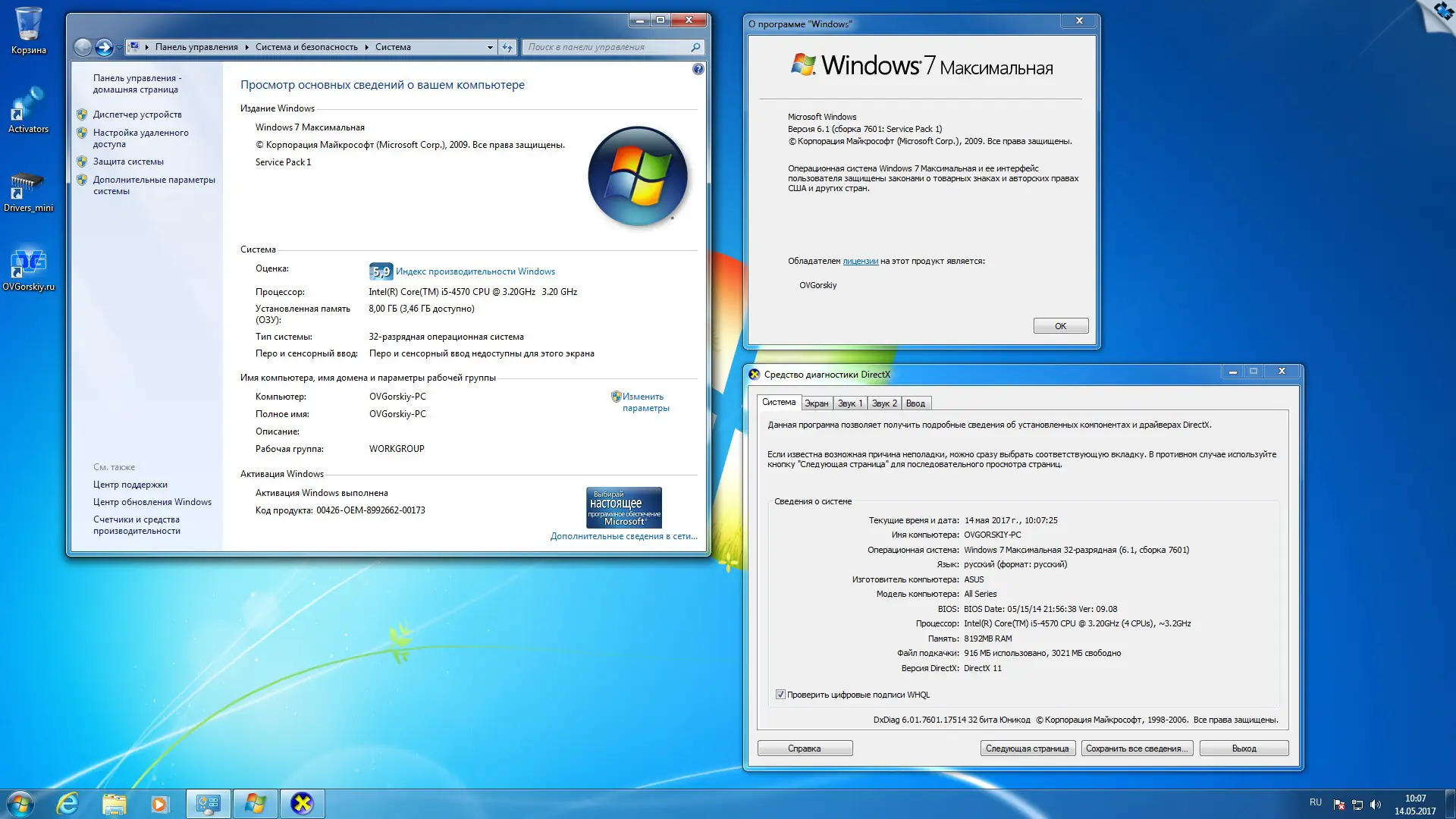Expand breadcrumb arrow after Система и безопасность
The height and width of the screenshot is (819, 1456).
[367, 47]
